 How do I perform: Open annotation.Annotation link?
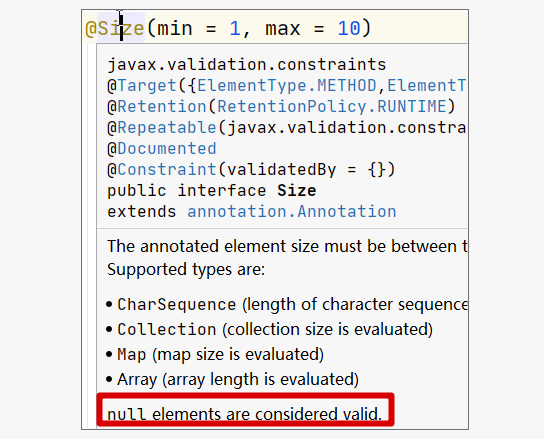point(292,211)
